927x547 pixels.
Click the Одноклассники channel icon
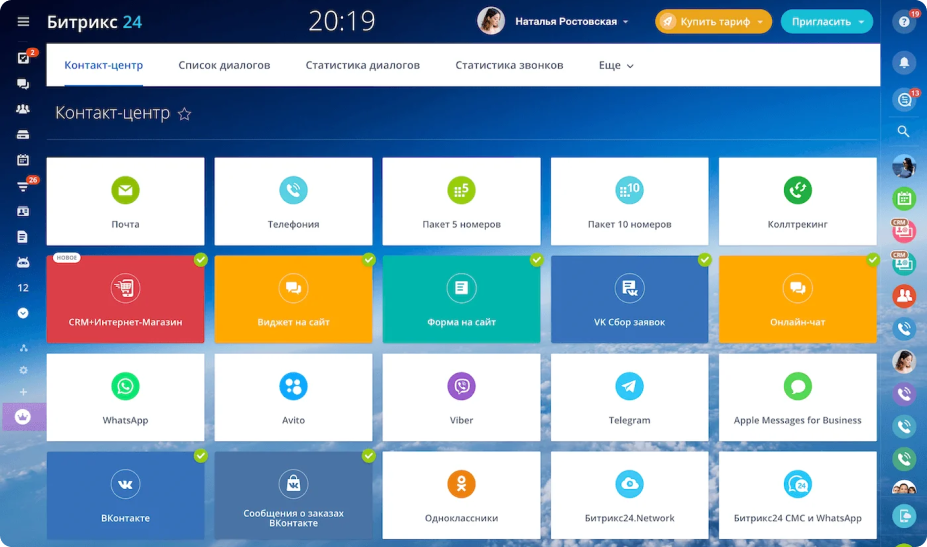pos(461,484)
